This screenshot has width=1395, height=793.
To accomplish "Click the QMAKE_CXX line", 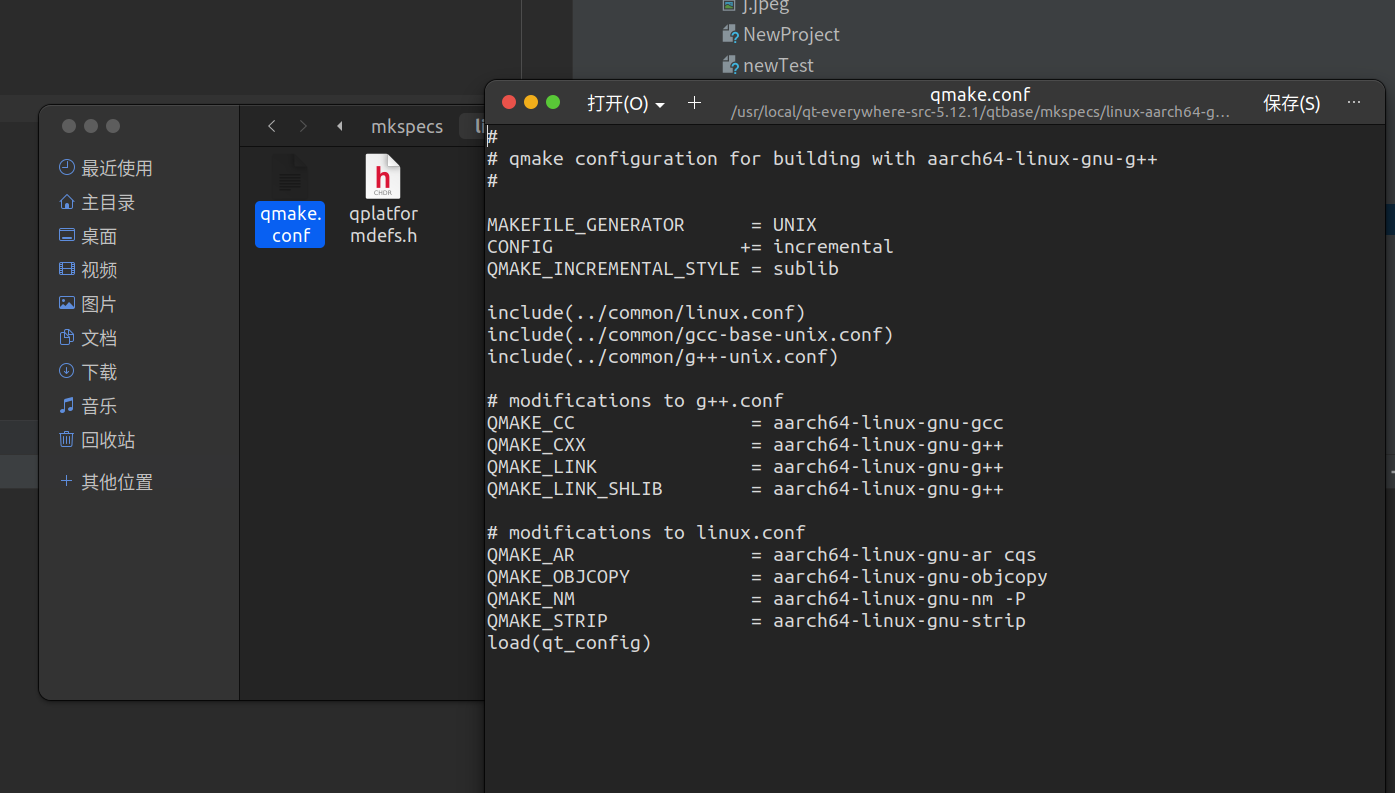I will pyautogui.click(x=745, y=445).
